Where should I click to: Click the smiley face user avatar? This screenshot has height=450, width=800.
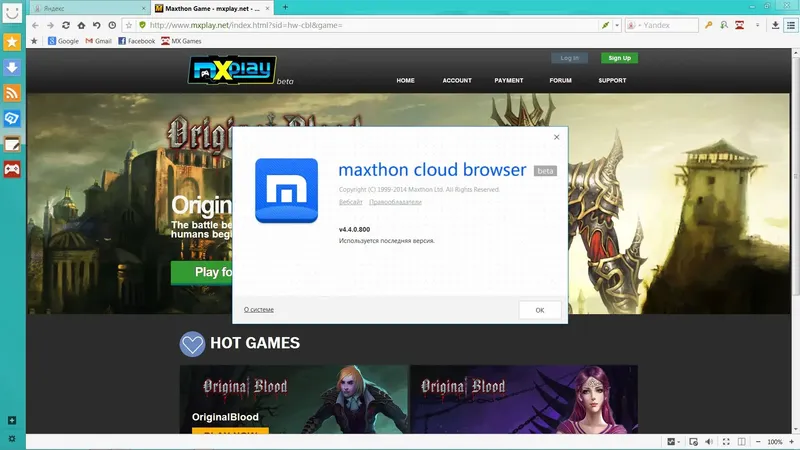point(12,12)
